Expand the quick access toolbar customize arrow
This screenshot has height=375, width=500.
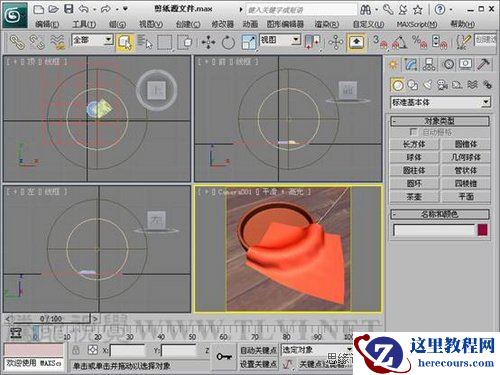click(125, 9)
